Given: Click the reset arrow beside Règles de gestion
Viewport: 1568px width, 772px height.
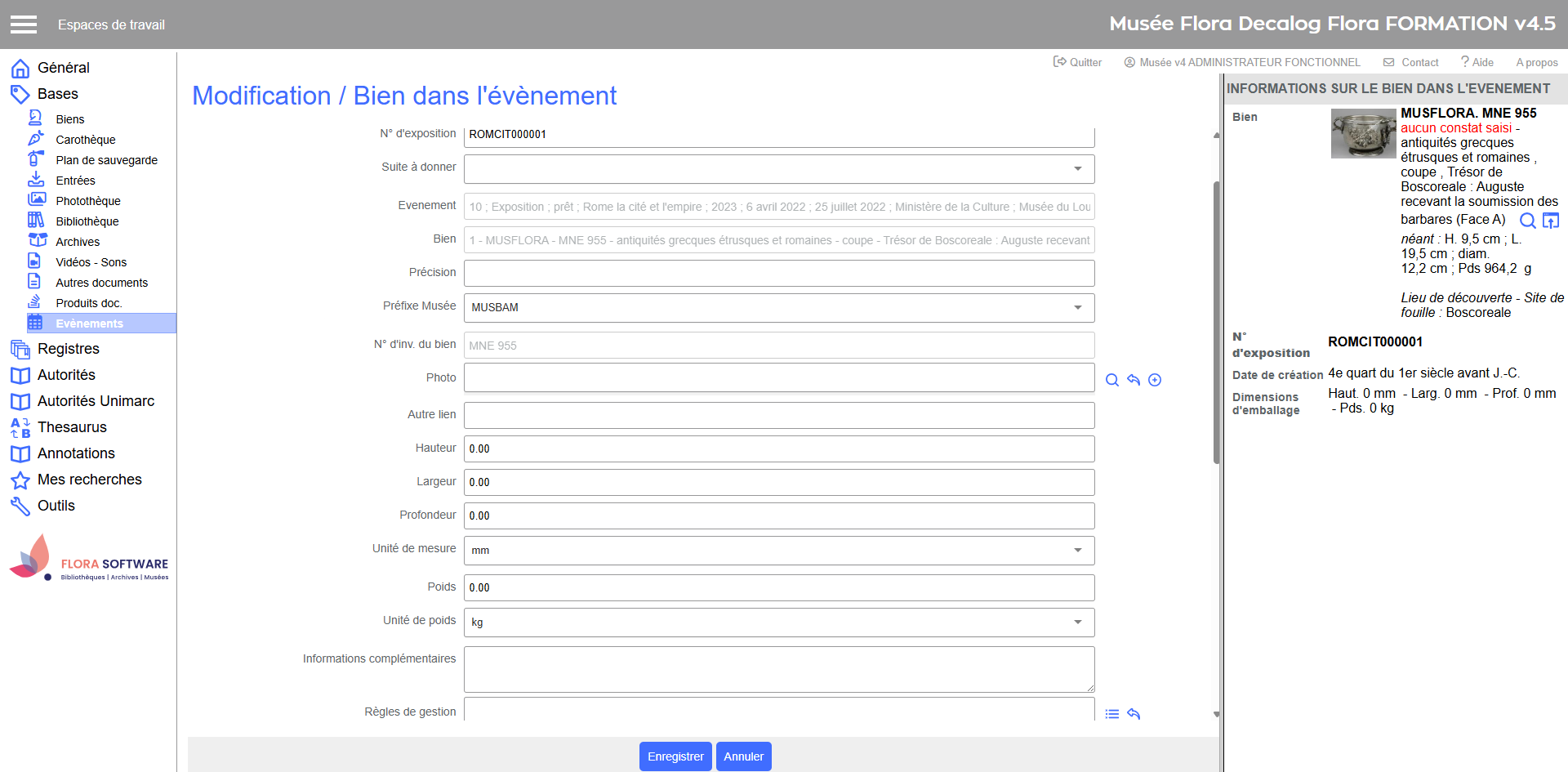Looking at the screenshot, I should click(1133, 714).
